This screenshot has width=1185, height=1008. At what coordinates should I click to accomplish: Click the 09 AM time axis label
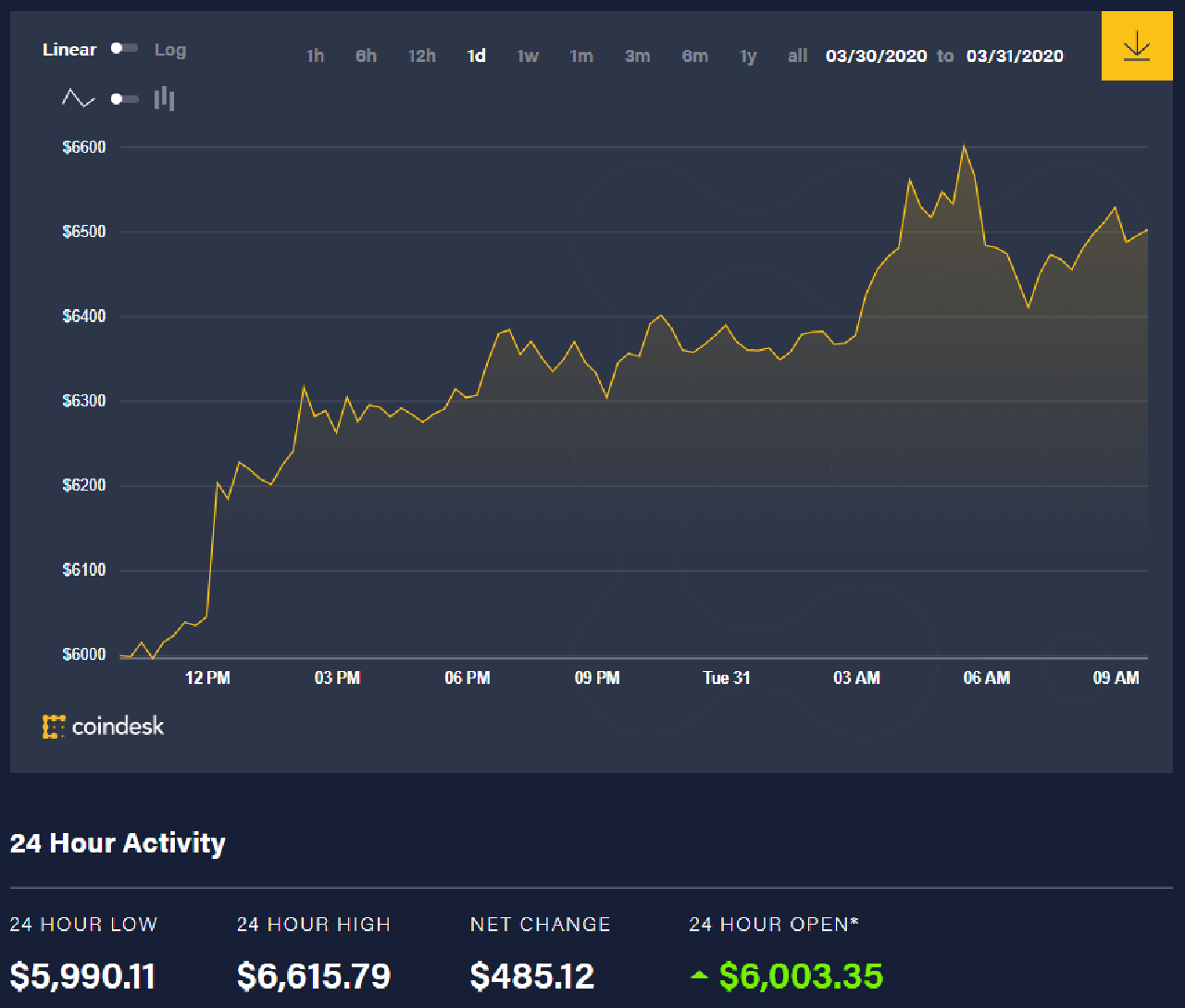(x=1116, y=678)
